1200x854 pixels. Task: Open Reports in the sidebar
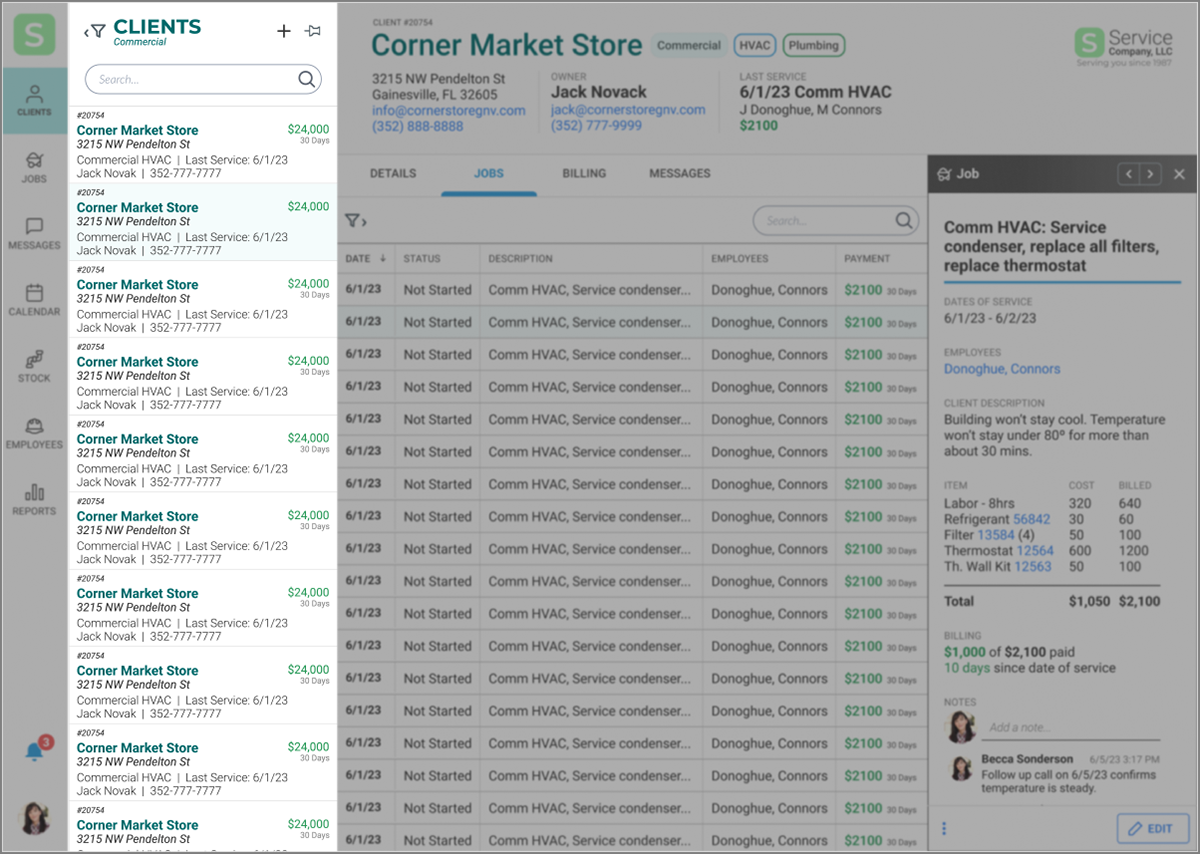(x=34, y=498)
